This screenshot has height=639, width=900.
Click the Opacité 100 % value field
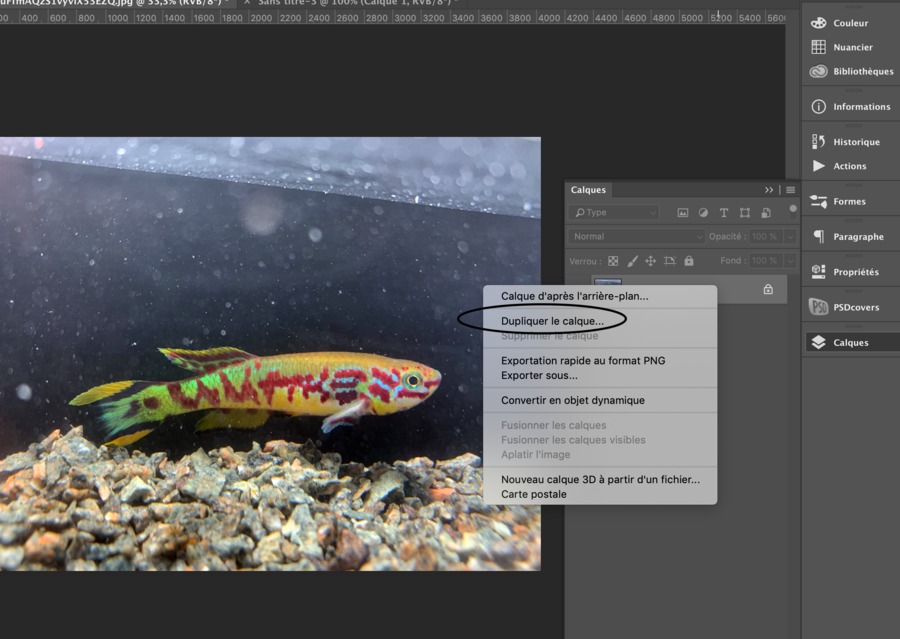[767, 237]
